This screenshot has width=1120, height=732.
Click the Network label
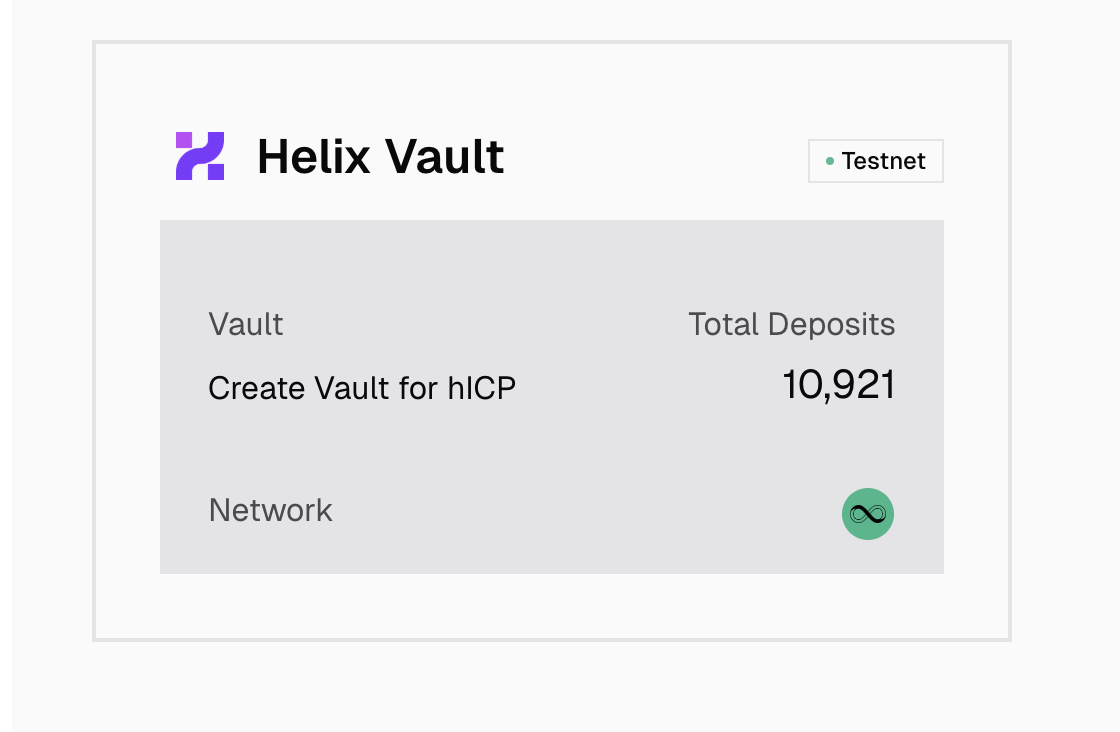tap(270, 510)
